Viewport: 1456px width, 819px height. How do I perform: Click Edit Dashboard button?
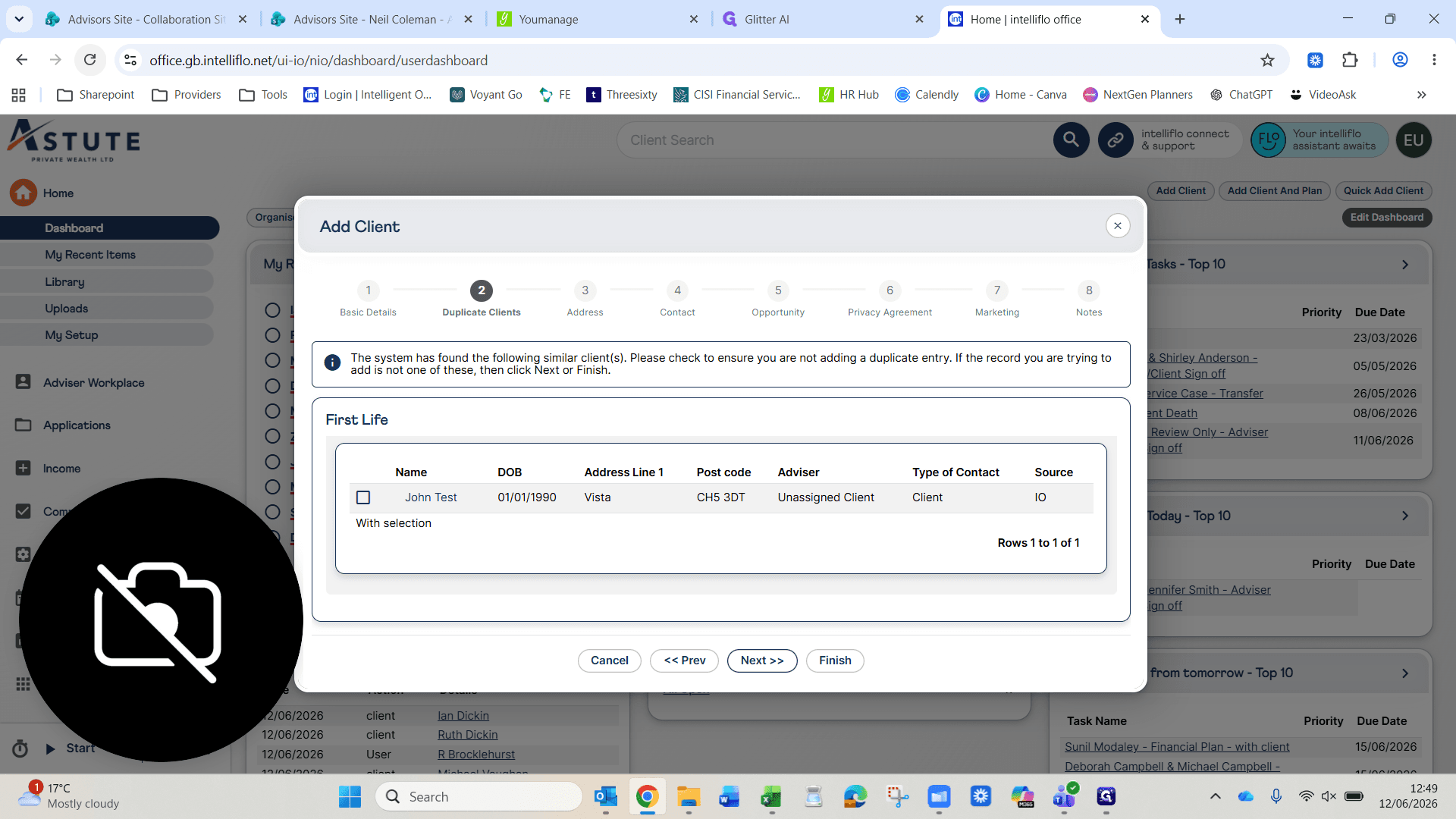click(1386, 218)
